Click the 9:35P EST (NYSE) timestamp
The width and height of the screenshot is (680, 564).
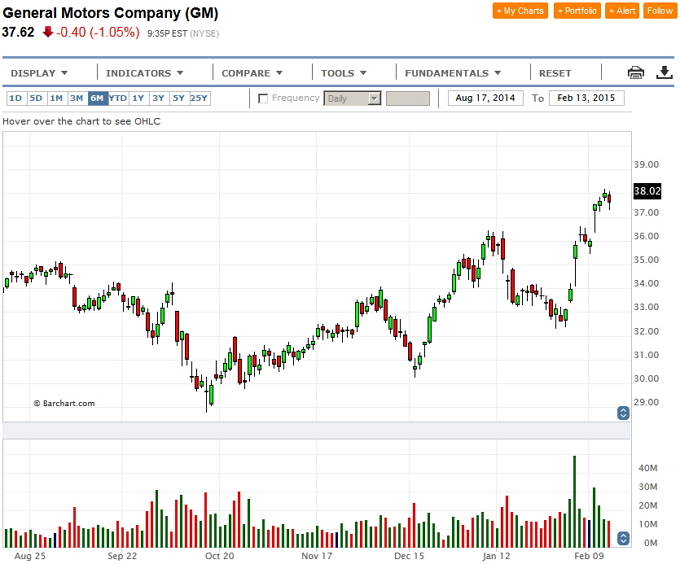(183, 33)
